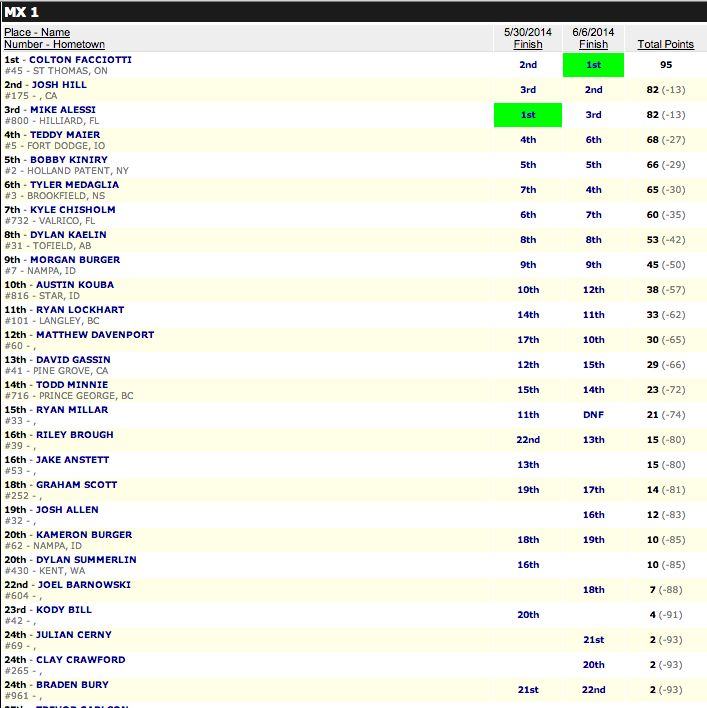Open Colton Facciotti rider profile

point(80,60)
